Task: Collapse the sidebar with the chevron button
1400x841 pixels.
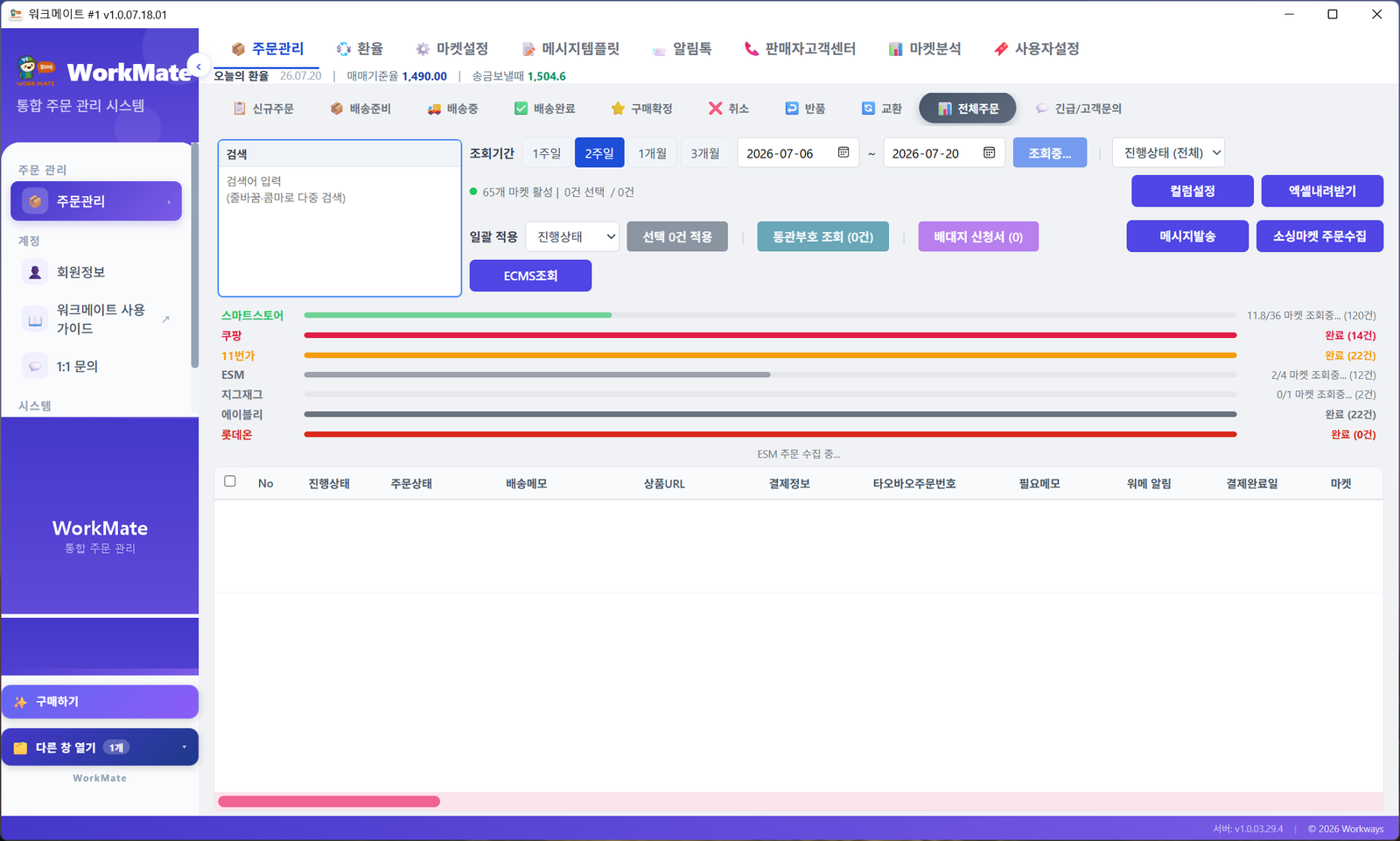Action: click(x=199, y=67)
